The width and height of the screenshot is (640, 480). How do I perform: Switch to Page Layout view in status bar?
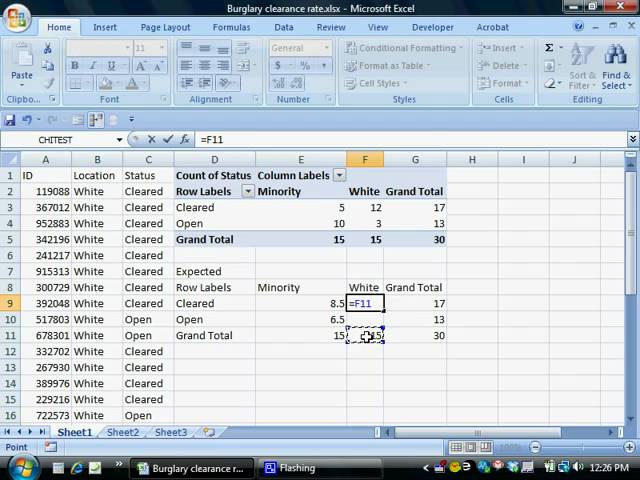click(x=471, y=447)
